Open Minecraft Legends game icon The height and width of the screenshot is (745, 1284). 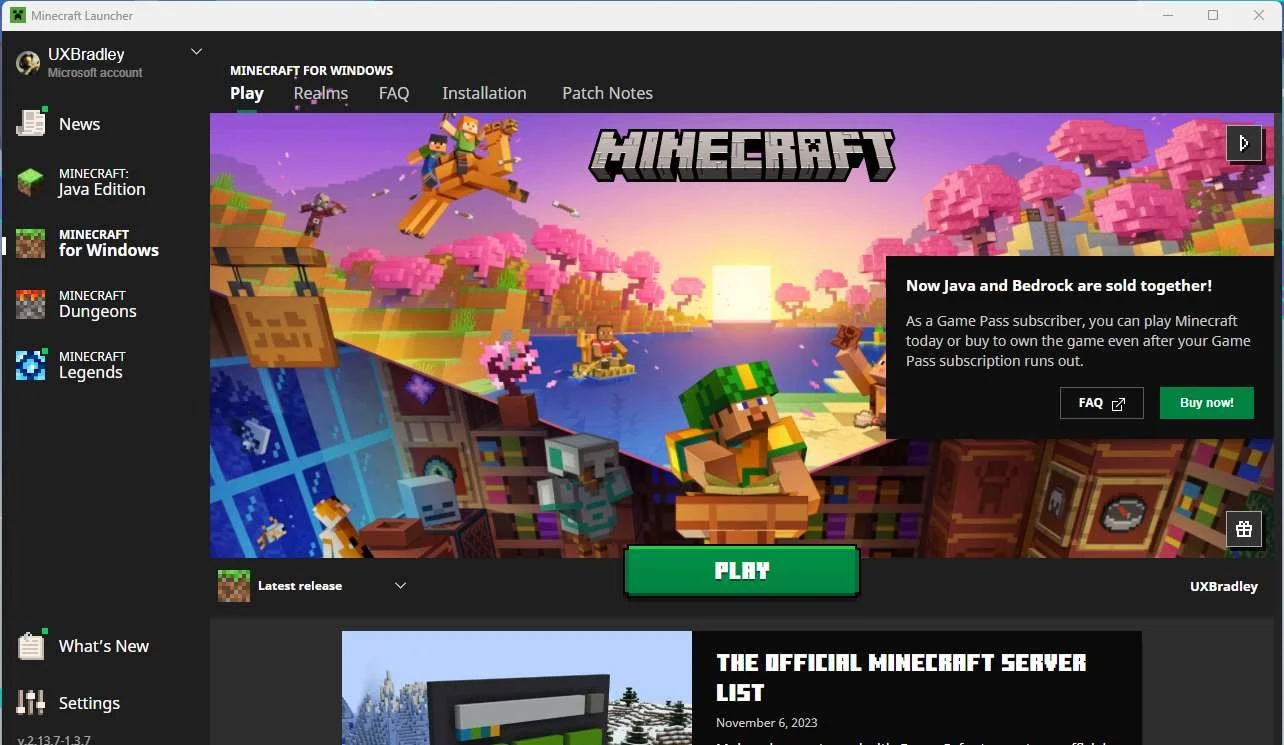click(x=31, y=365)
